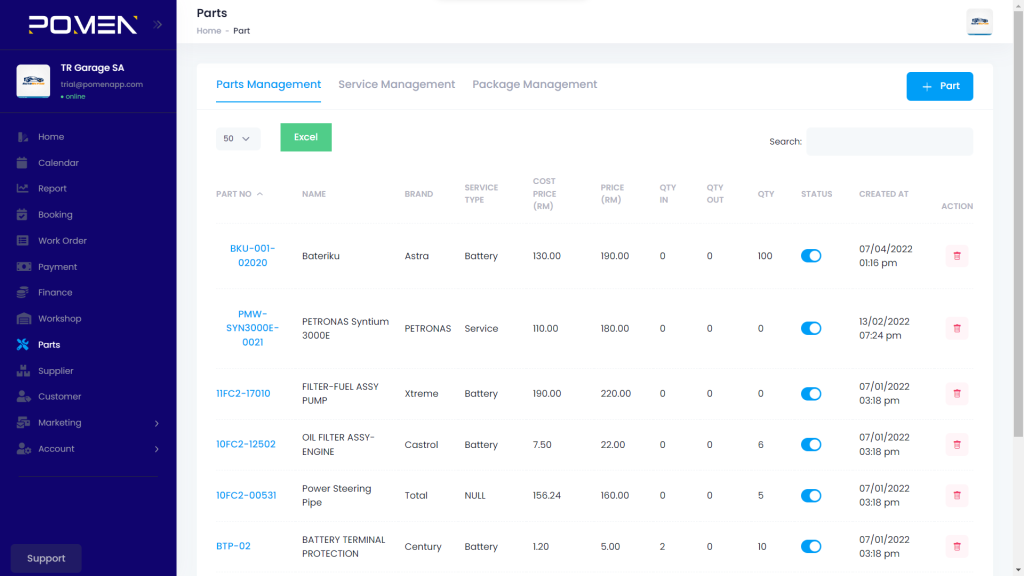Open Finance from the sidebar
Screen dimensions: 1024x576
pyautogui.click(x=55, y=293)
